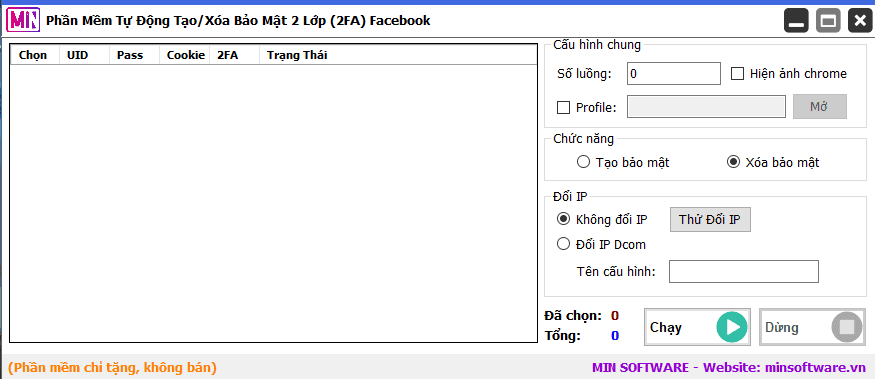Enable the Hiện ảnh chrome checkbox

point(738,74)
